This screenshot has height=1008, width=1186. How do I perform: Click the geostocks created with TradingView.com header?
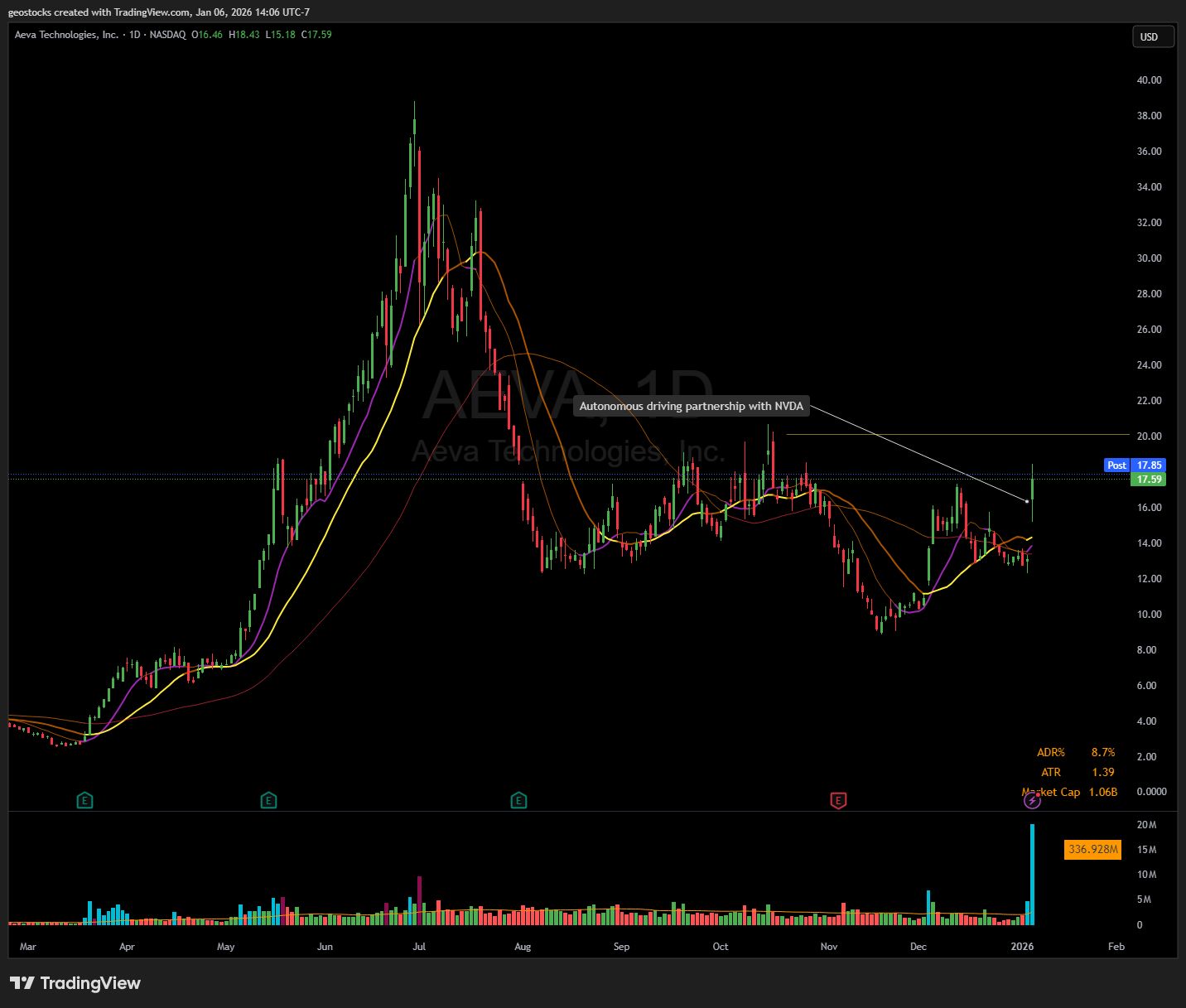tap(159, 12)
